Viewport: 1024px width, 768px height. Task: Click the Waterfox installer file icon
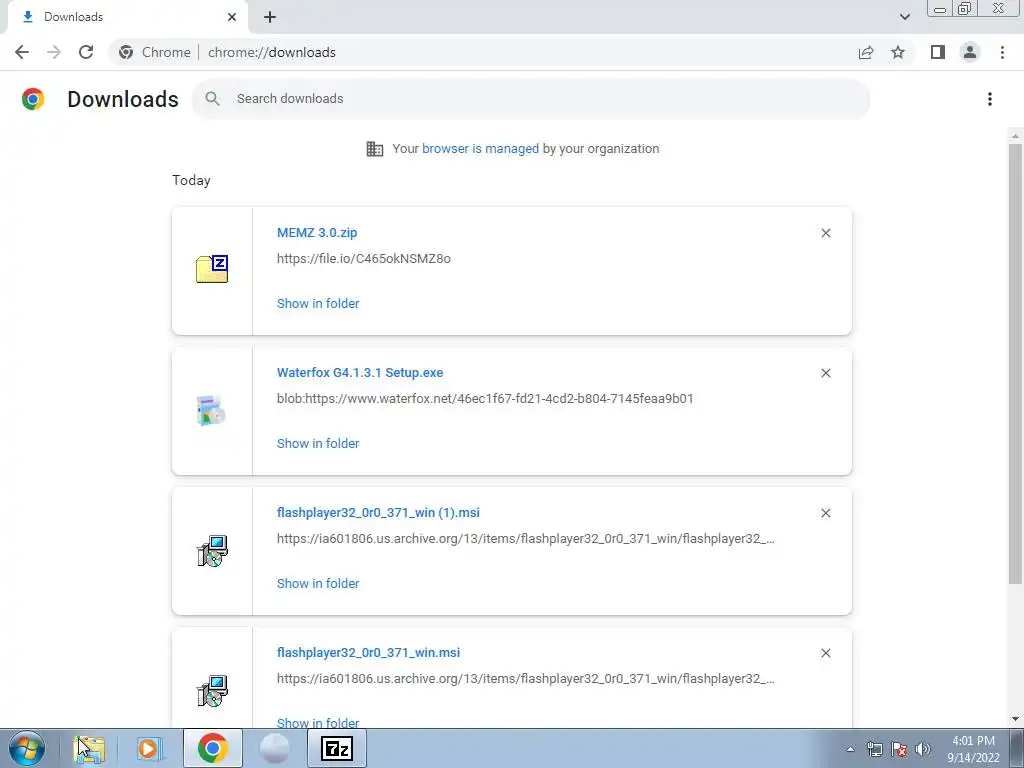point(211,411)
